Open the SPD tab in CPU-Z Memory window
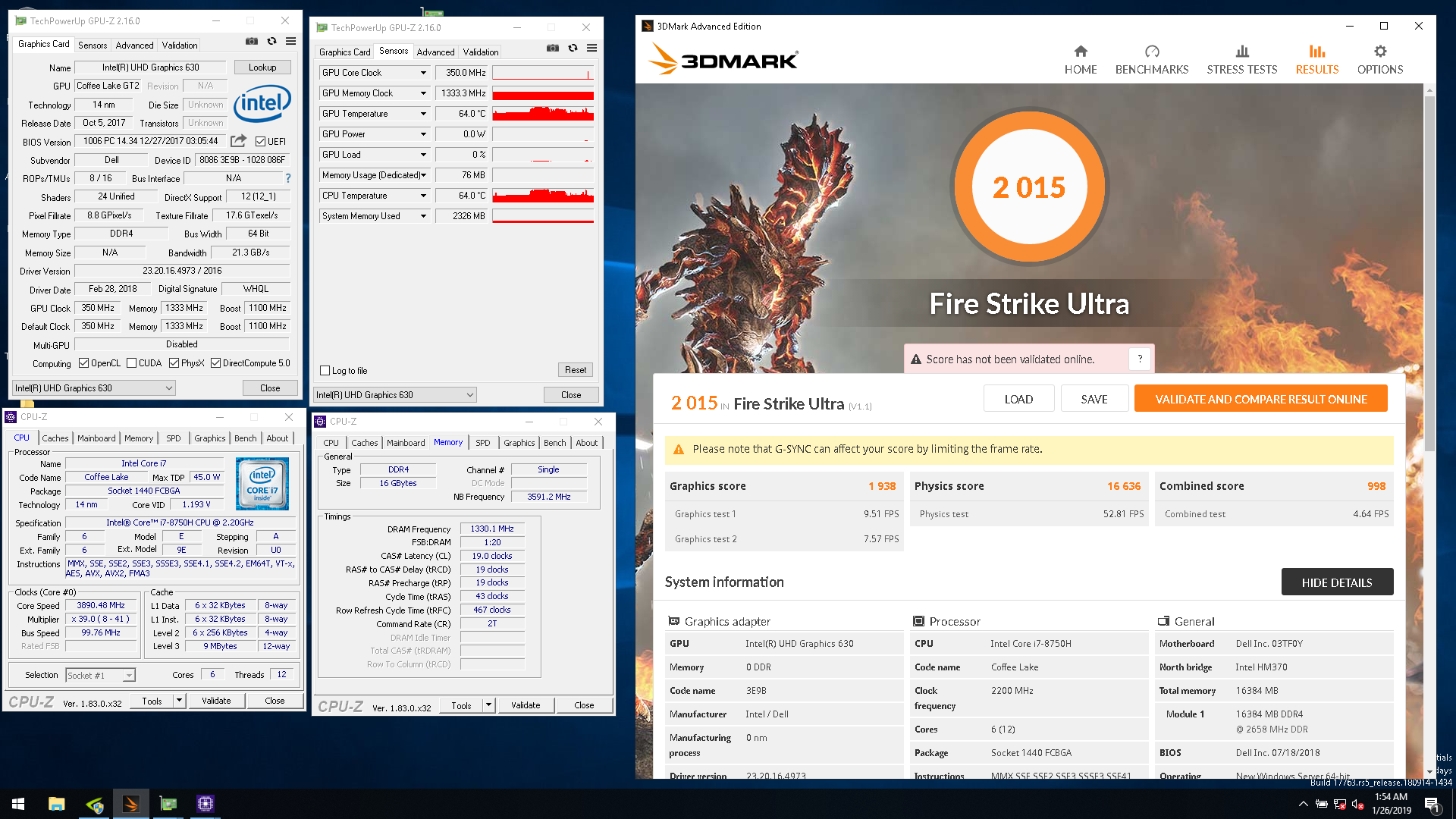 tap(483, 443)
